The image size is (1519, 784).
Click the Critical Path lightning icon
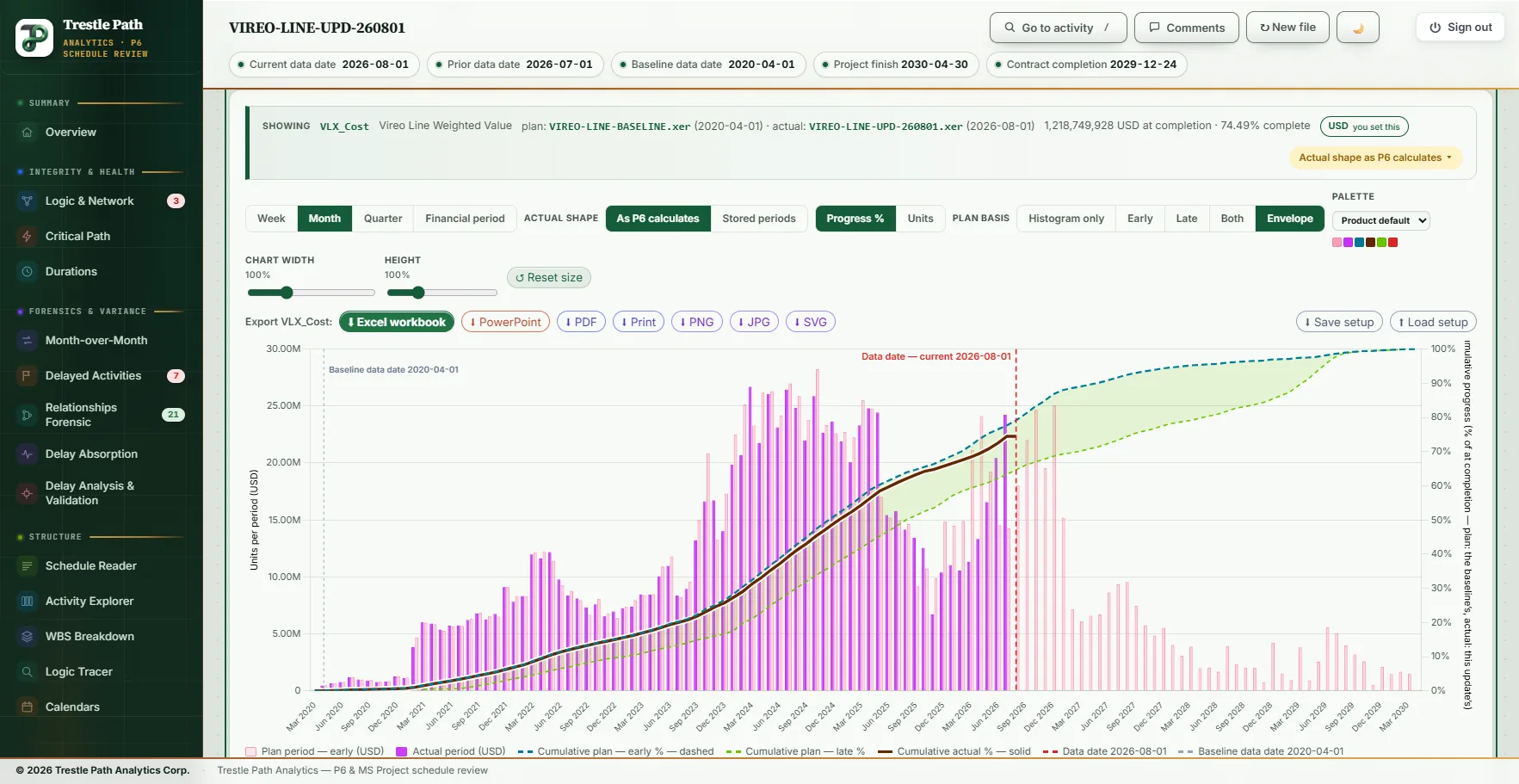(x=27, y=237)
